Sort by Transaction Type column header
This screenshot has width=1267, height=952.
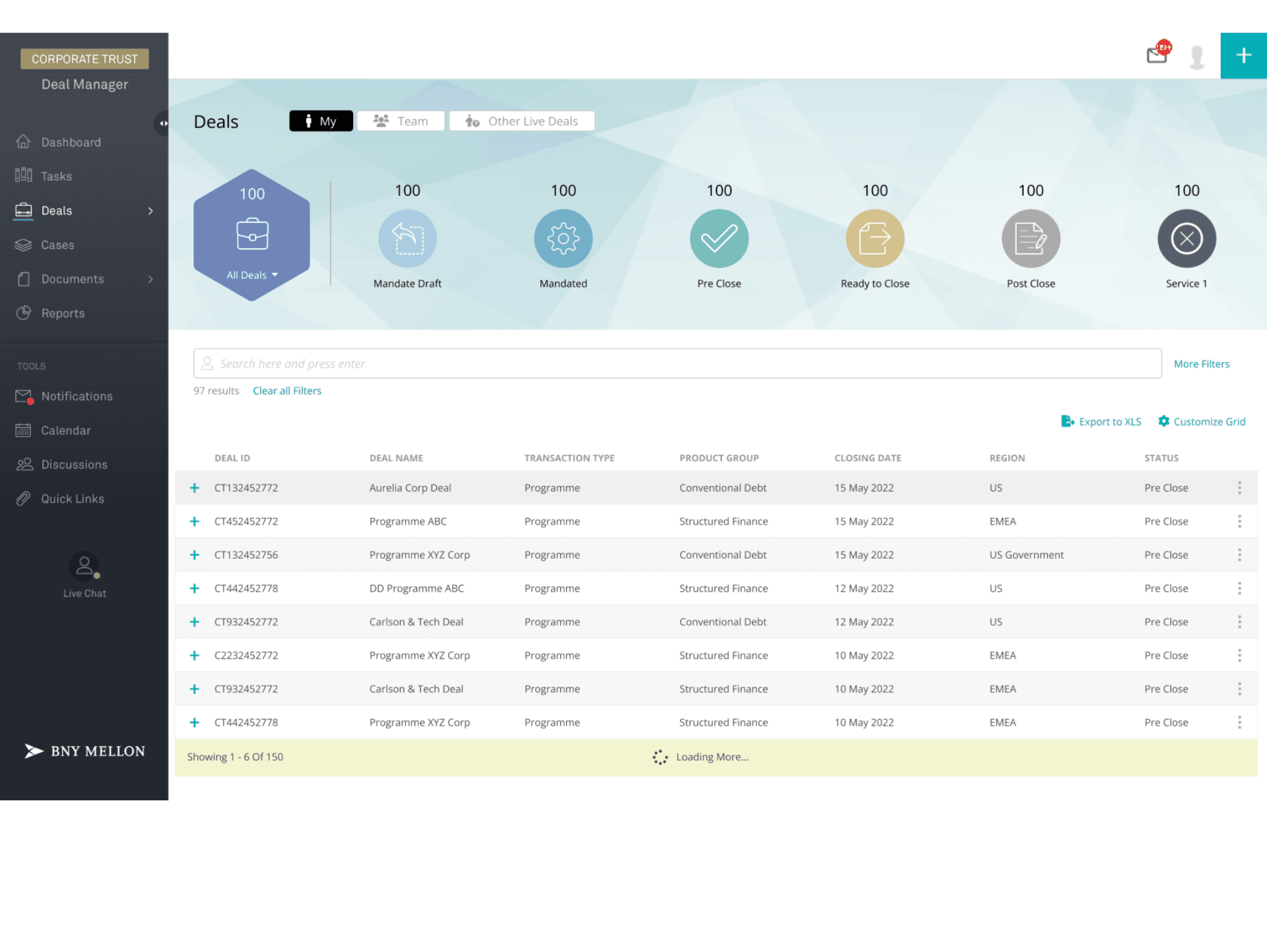(569, 459)
